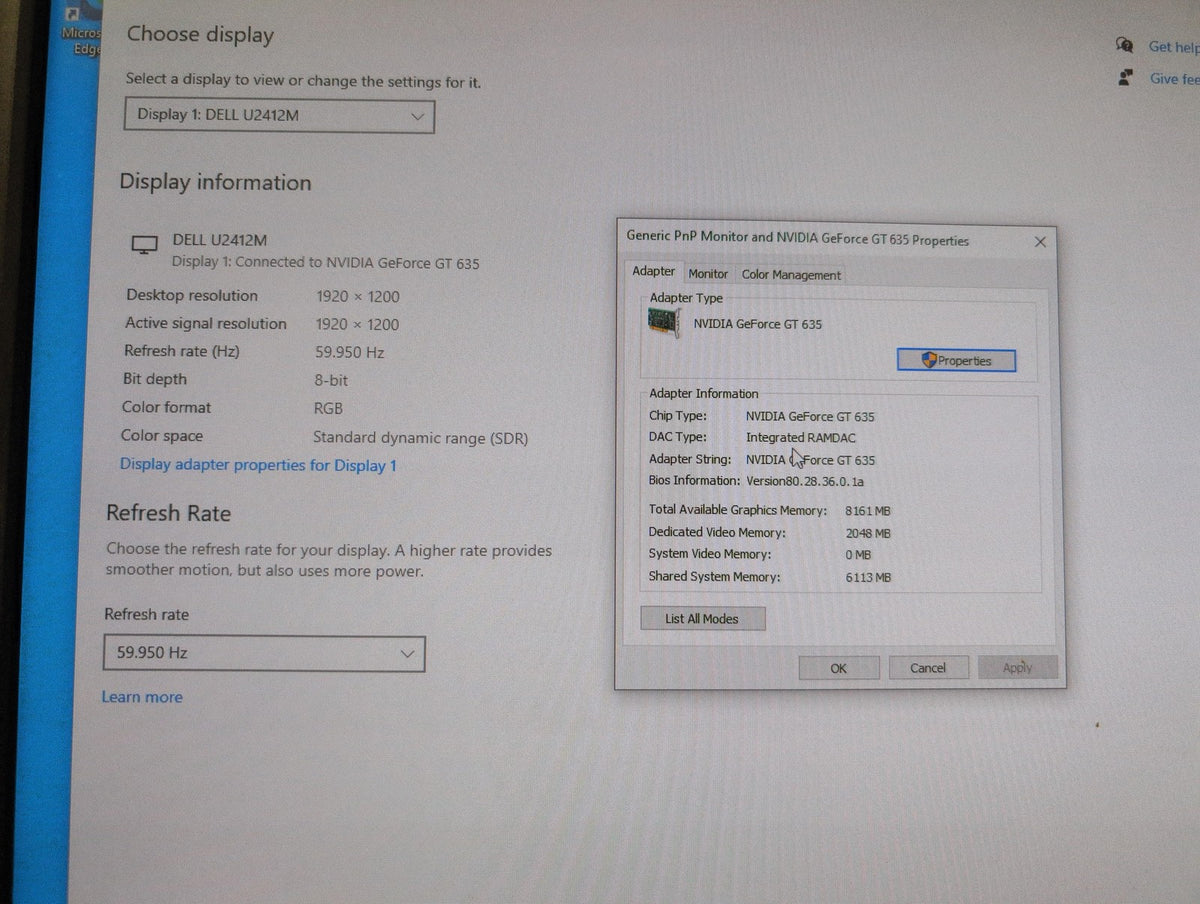
Task: Click the RGB color format value
Action: pos(328,409)
